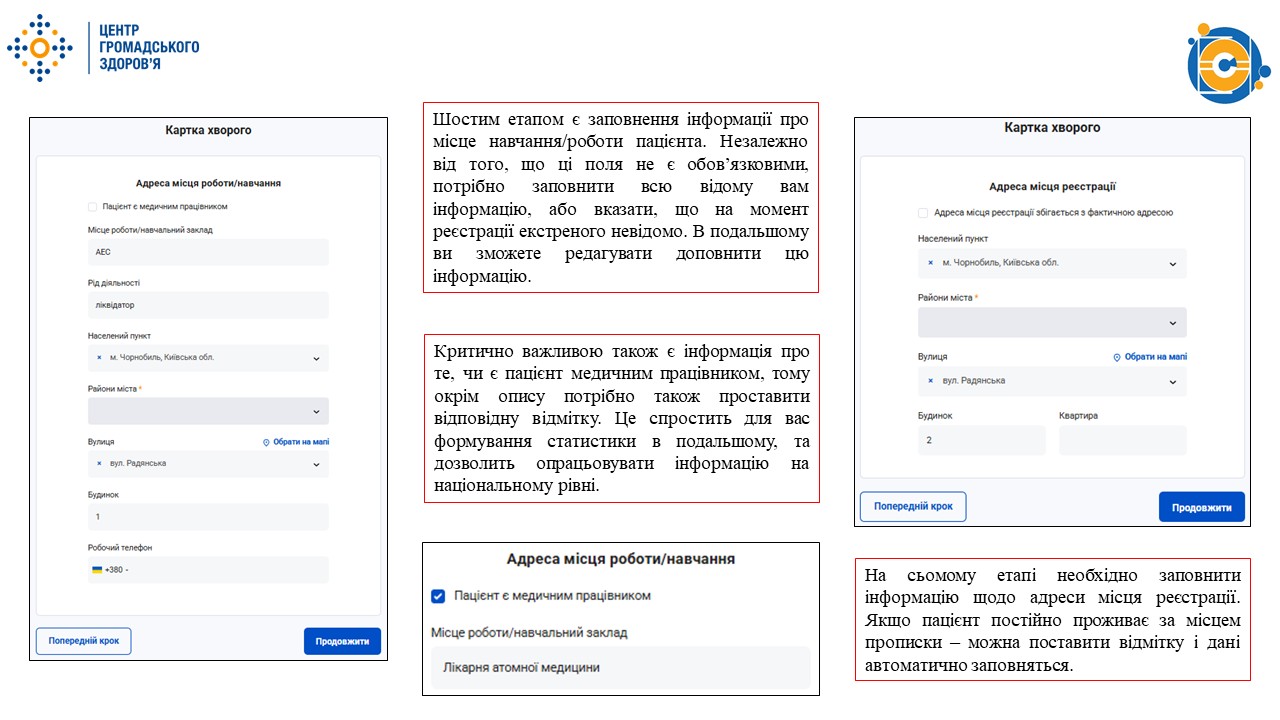Click the Будинок input field showing 2
The width and height of the screenshot is (1280, 720).
click(x=980, y=440)
